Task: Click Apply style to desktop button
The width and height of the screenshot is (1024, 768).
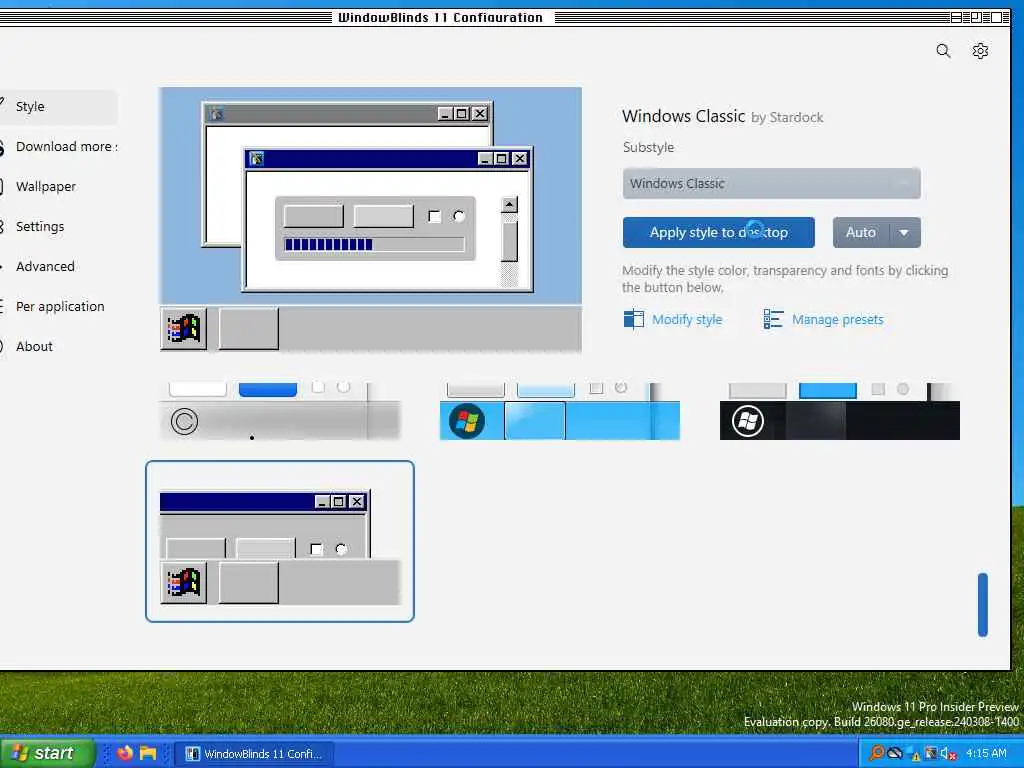Action: click(718, 232)
